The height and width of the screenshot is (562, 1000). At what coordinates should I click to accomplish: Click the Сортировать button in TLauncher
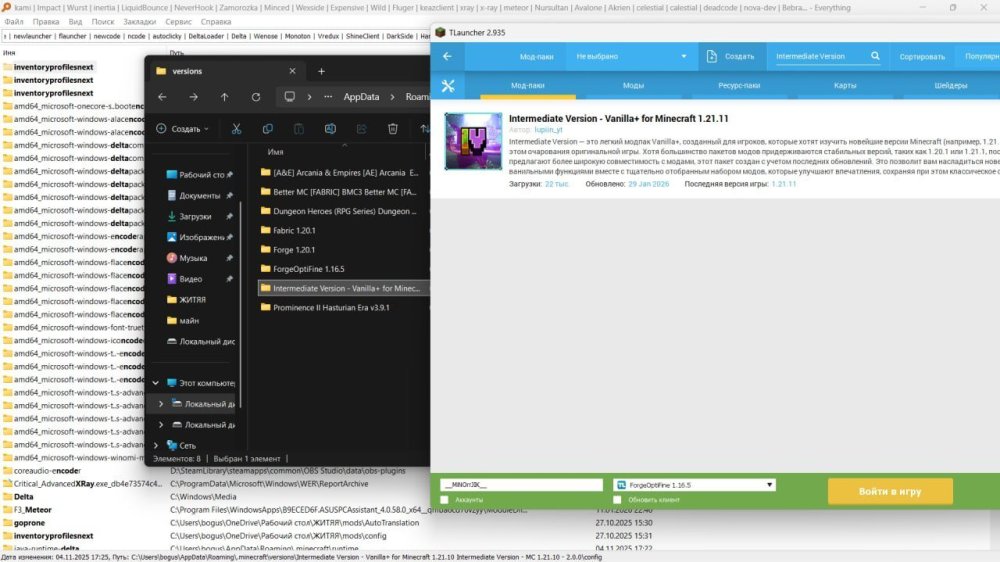point(922,56)
